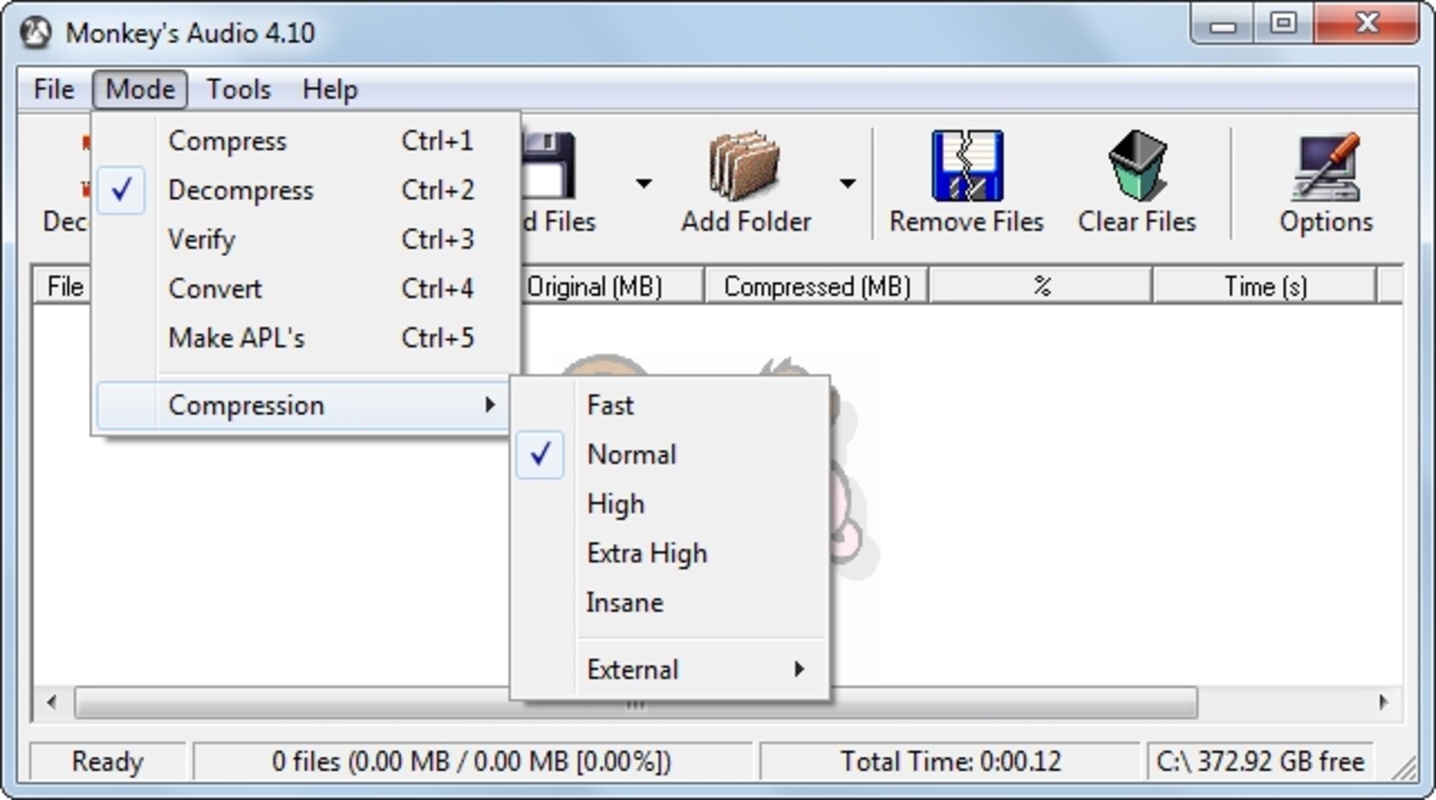Click the Clear Files trash bin icon
The width and height of the screenshot is (1436, 800).
1138,165
